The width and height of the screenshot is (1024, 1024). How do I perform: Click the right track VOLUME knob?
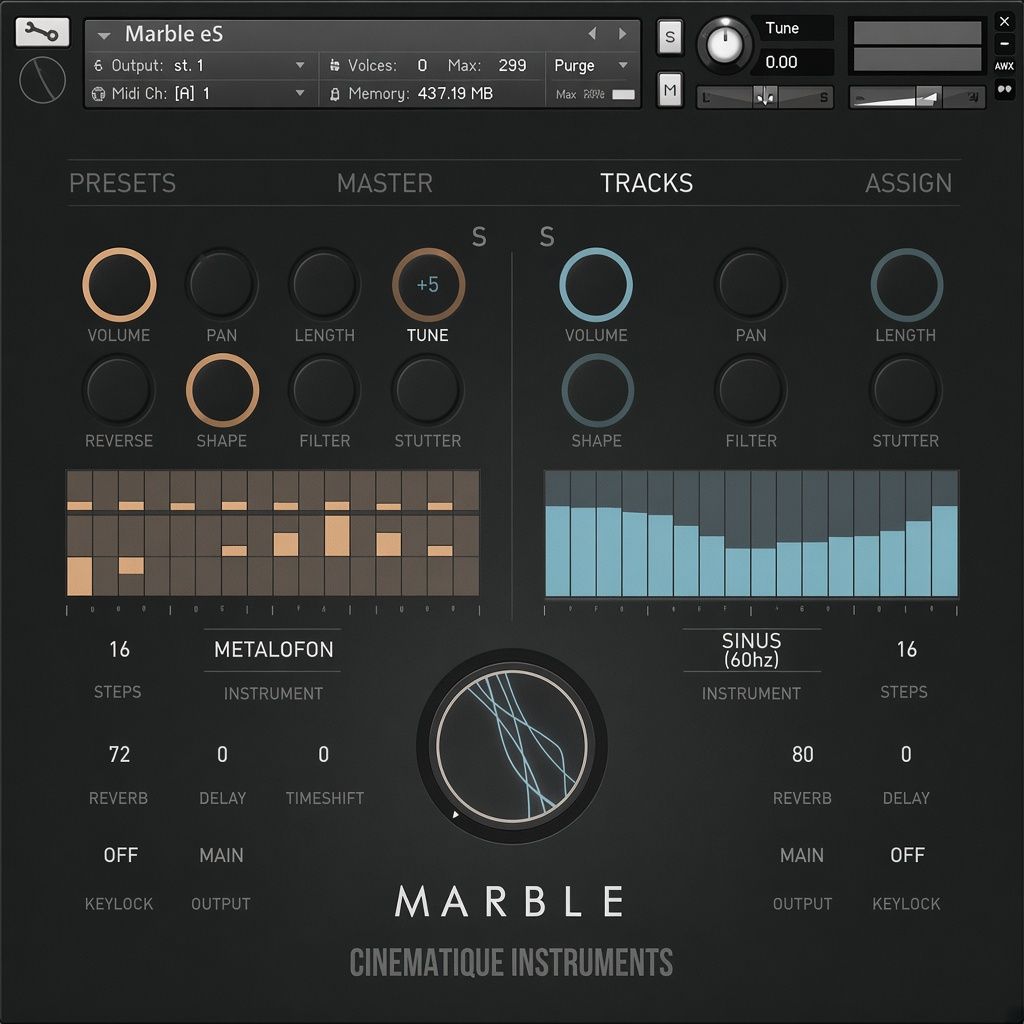pyautogui.click(x=596, y=285)
